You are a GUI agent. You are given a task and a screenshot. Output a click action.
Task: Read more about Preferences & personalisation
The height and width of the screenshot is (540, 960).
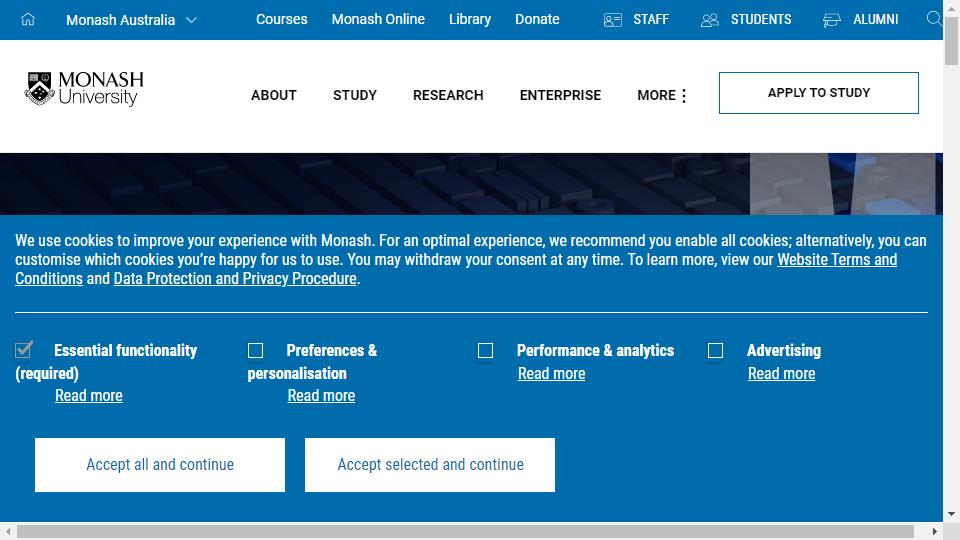click(321, 396)
